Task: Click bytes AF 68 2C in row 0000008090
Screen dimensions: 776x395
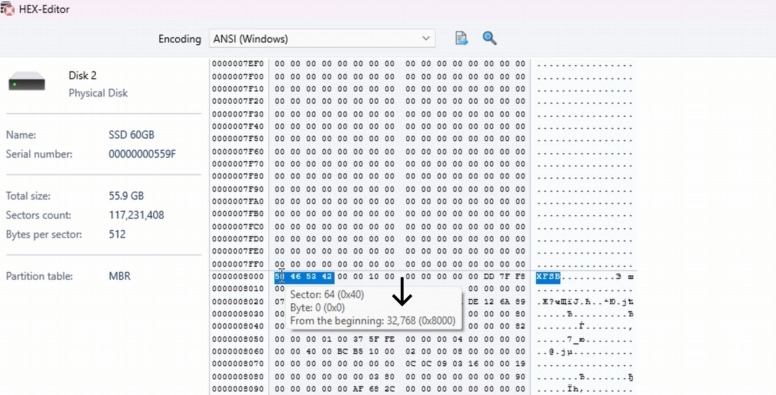Action: click(x=374, y=389)
